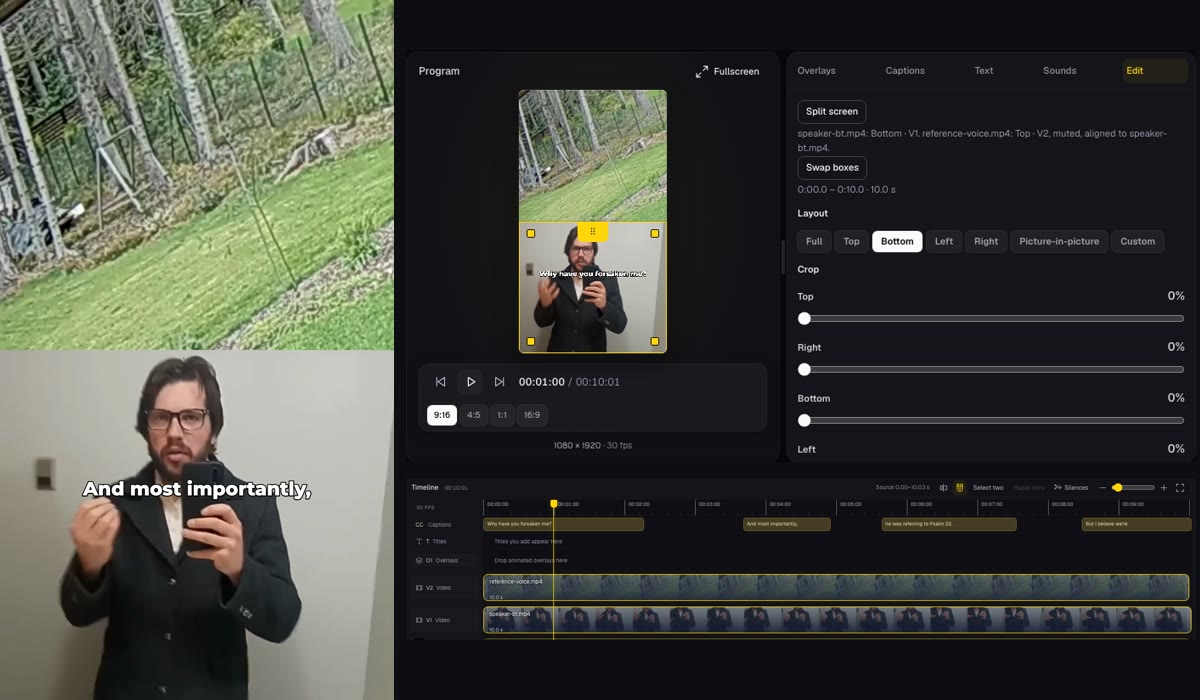Open the Overlays tab
Viewport: 1200px width, 700px height.
[816, 71]
